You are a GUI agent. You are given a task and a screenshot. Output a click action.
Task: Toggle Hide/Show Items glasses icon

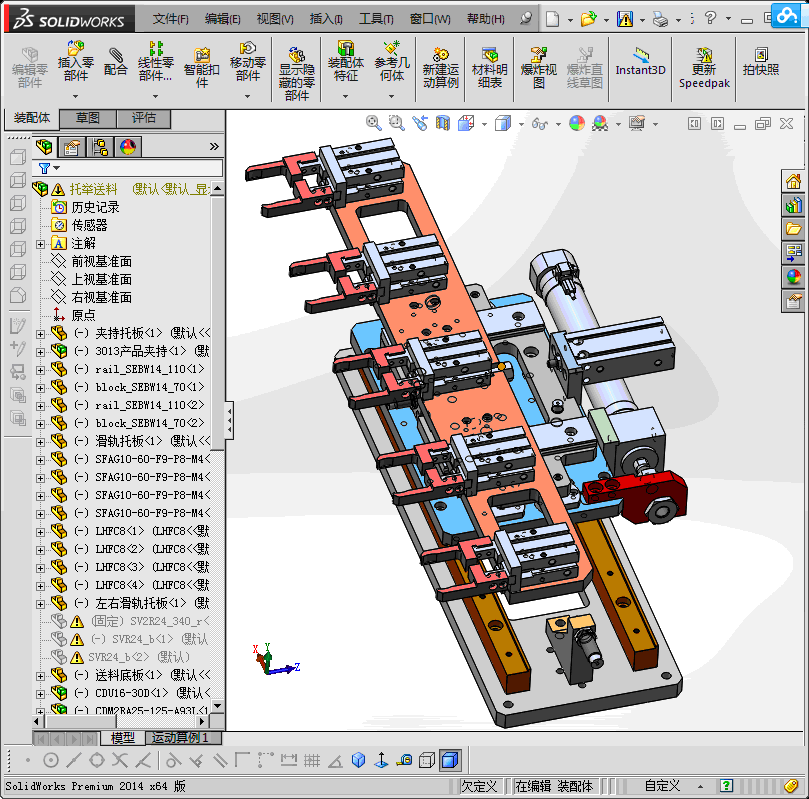coord(540,123)
